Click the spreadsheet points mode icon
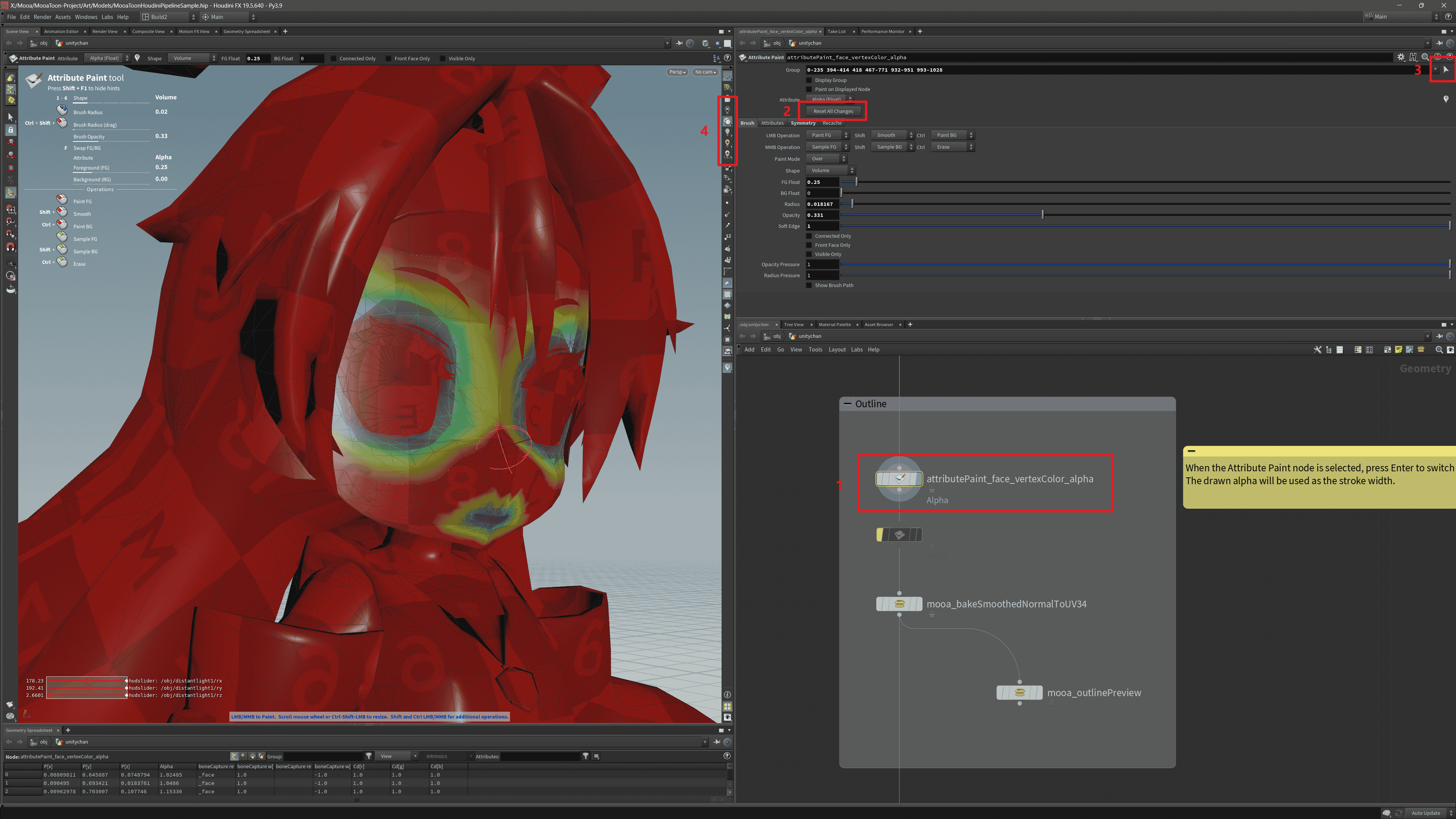Viewport: 1456px width, 819px height. point(234,756)
